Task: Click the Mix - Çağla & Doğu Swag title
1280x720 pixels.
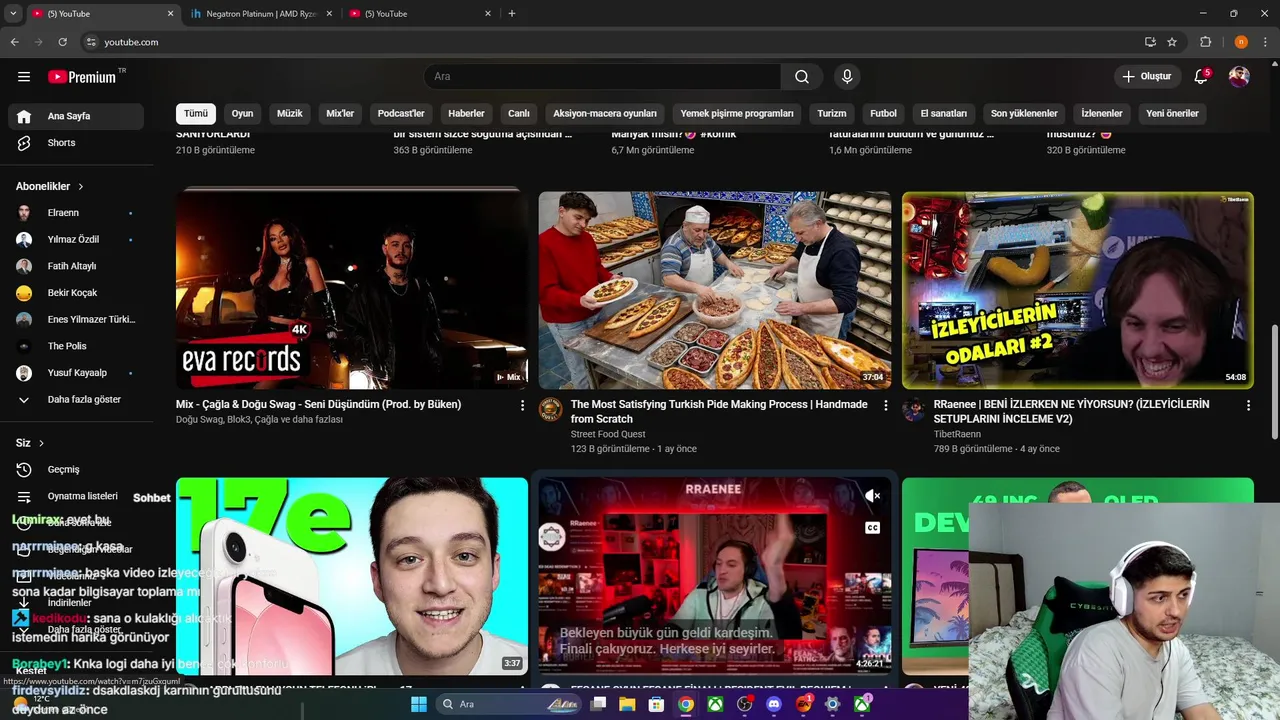Action: point(318,405)
